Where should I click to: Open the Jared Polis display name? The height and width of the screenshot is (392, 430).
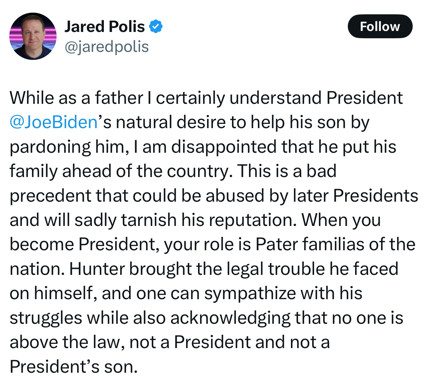click(x=104, y=26)
